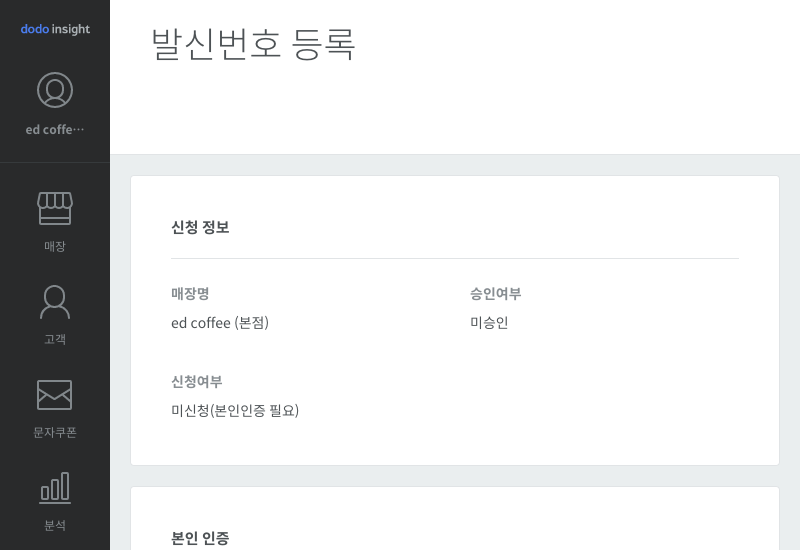The height and width of the screenshot is (550, 800).
Task: Click the 신청여부 field label
Action: tap(197, 382)
